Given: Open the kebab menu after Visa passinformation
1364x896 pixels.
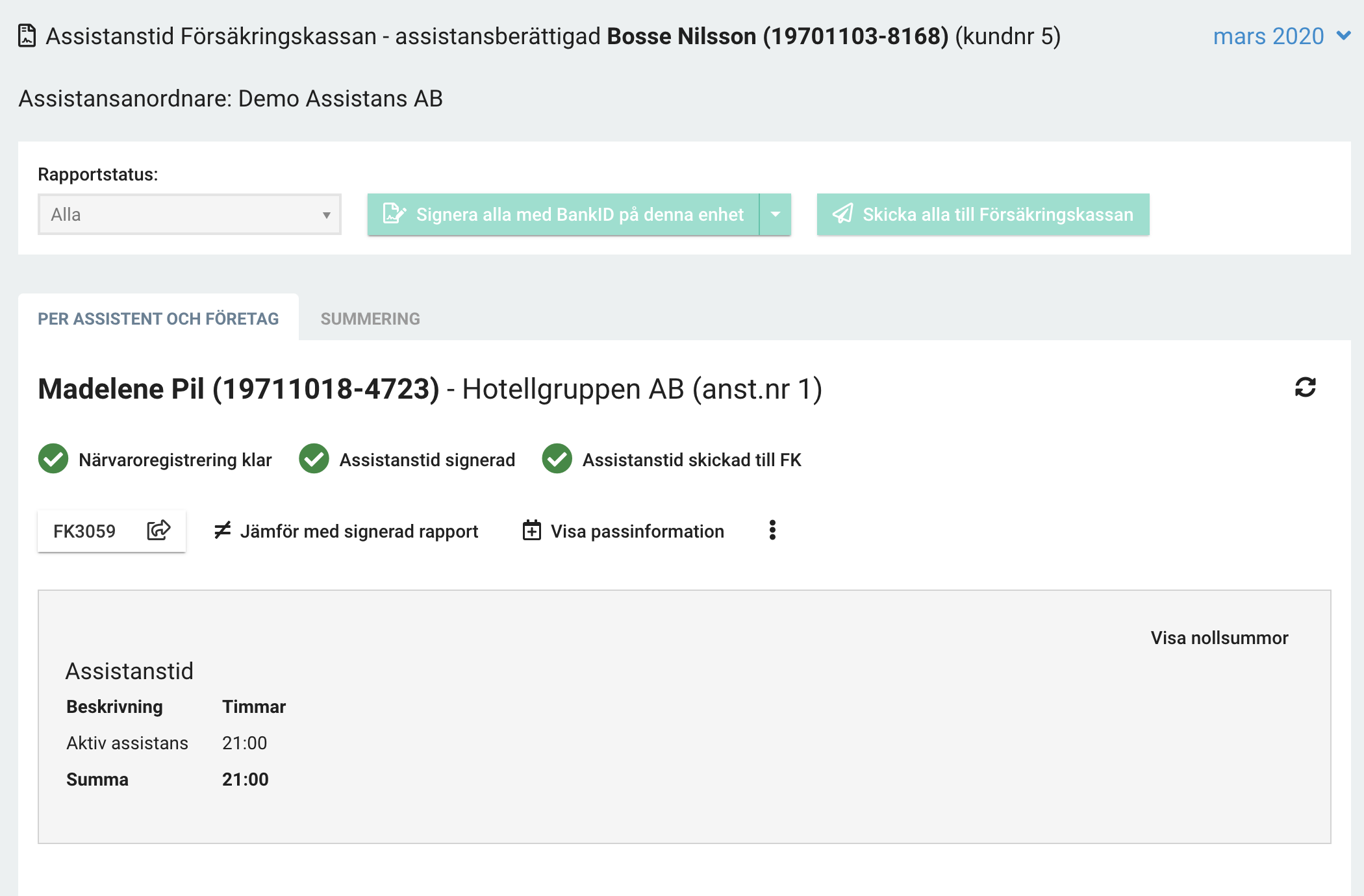Looking at the screenshot, I should click(x=772, y=530).
